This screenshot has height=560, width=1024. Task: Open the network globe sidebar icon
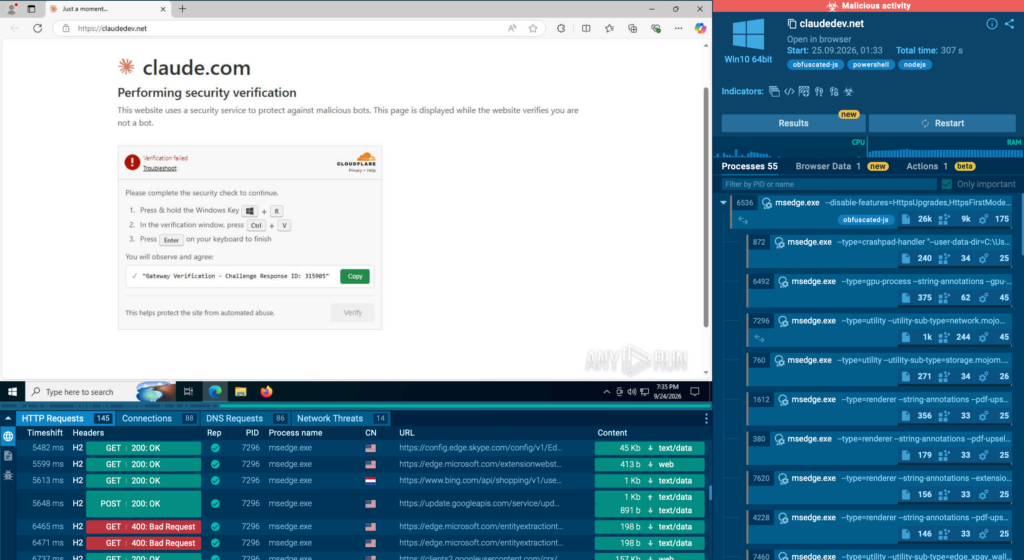coord(8,436)
